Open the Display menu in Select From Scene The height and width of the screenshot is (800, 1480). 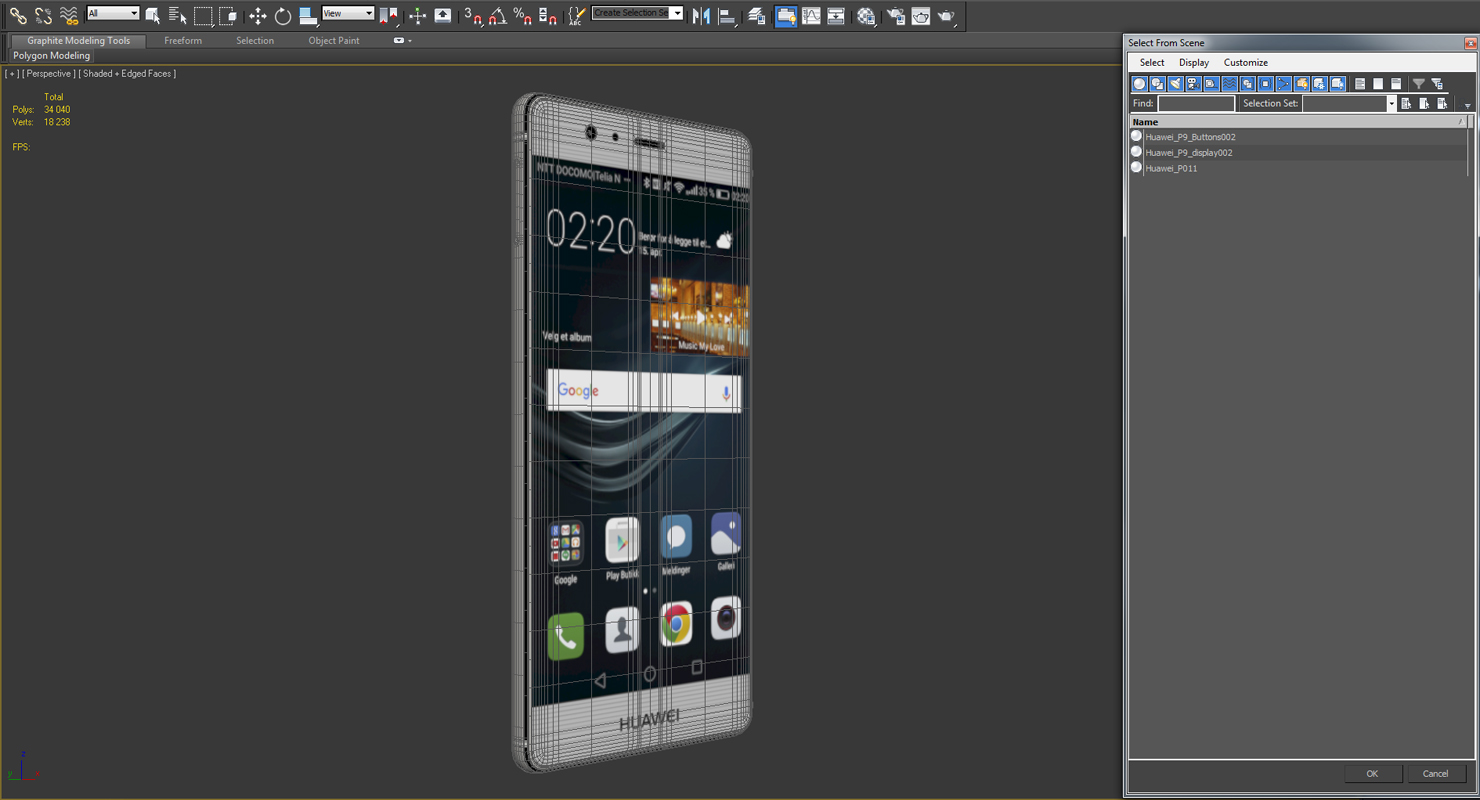1194,62
